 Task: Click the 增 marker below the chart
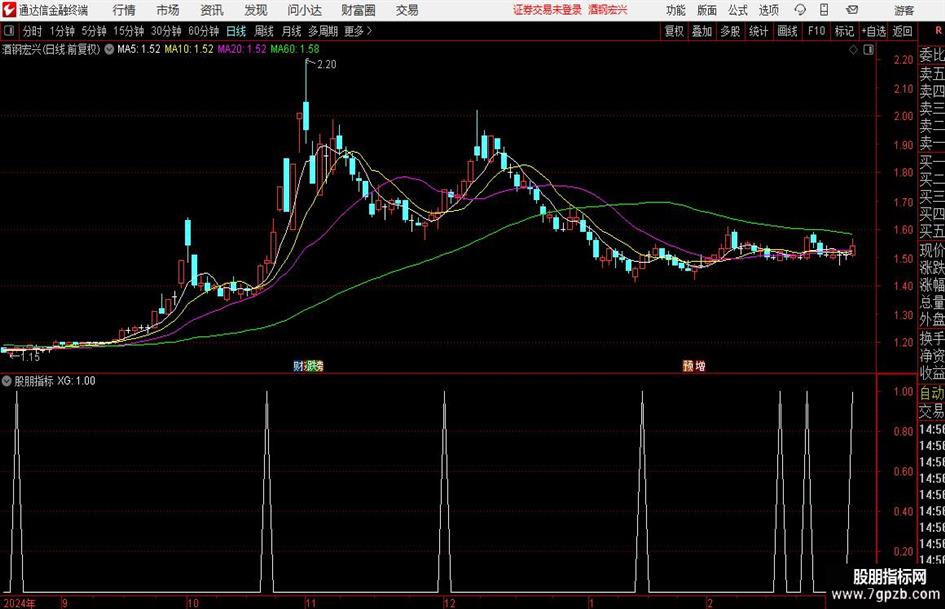point(700,365)
